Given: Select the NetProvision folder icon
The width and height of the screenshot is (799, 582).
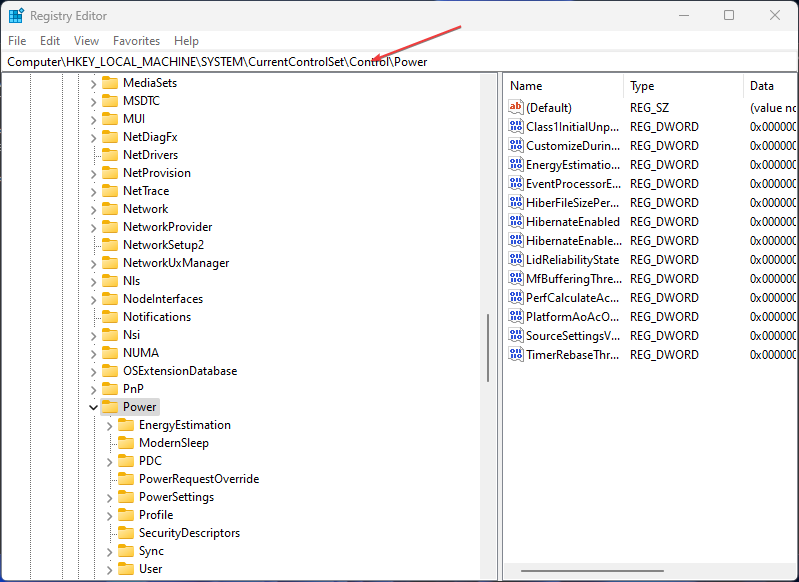Looking at the screenshot, I should coord(110,173).
